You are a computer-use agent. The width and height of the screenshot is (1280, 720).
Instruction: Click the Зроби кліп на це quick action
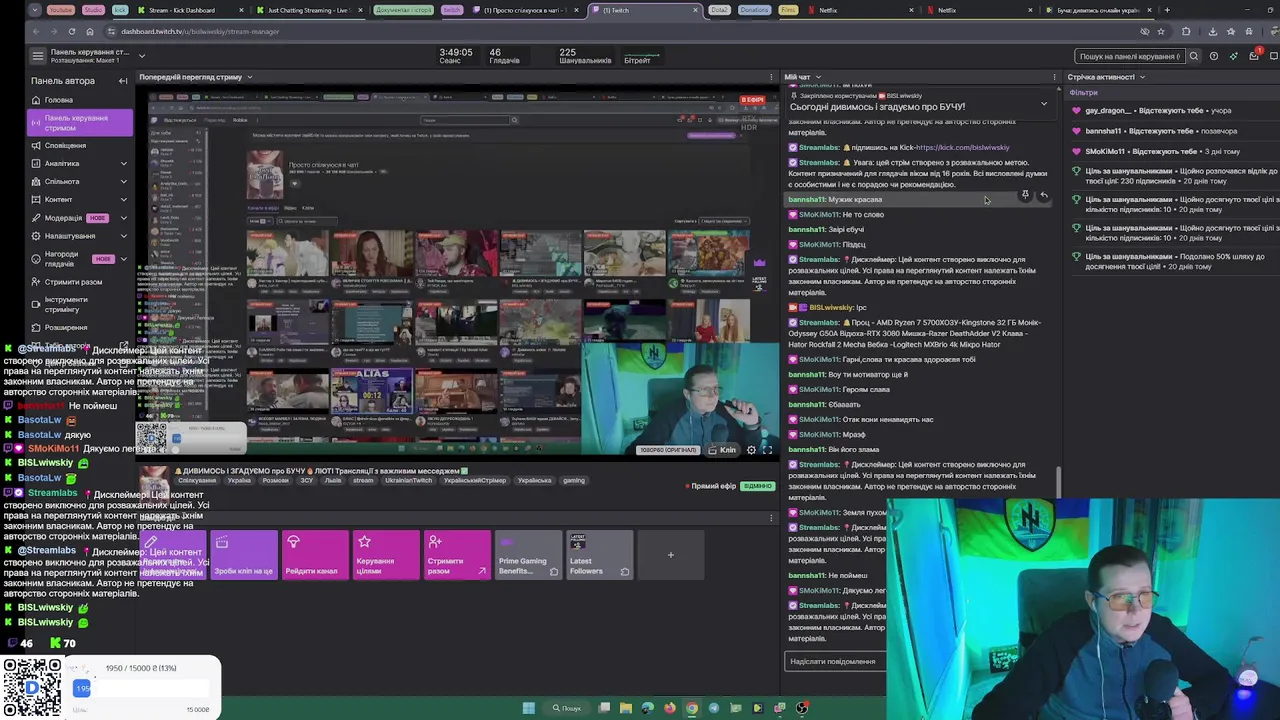pos(244,555)
